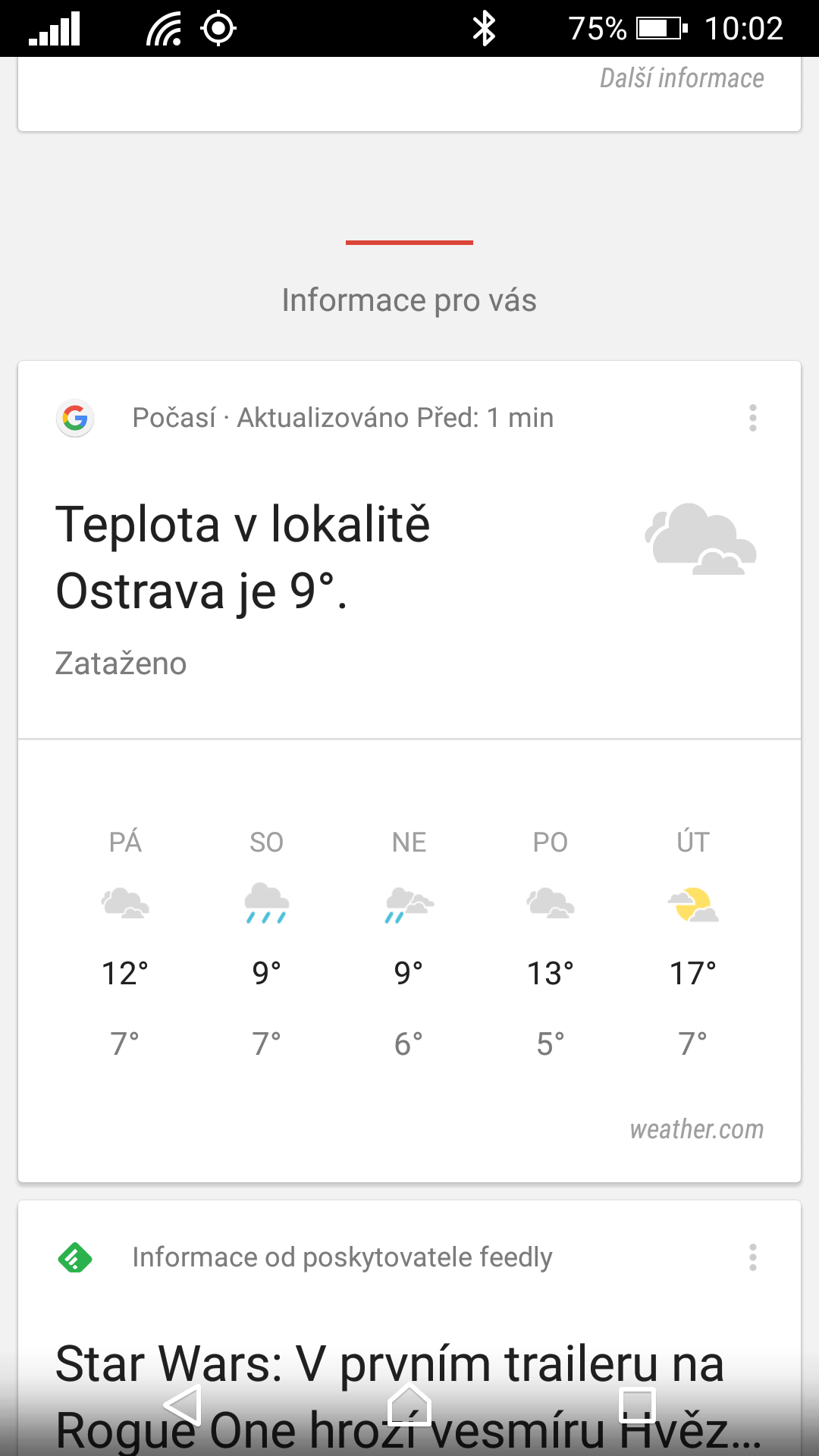Image resolution: width=819 pixels, height=1456 pixels.
Task: Tap the feedly logo icon
Action: click(75, 1257)
